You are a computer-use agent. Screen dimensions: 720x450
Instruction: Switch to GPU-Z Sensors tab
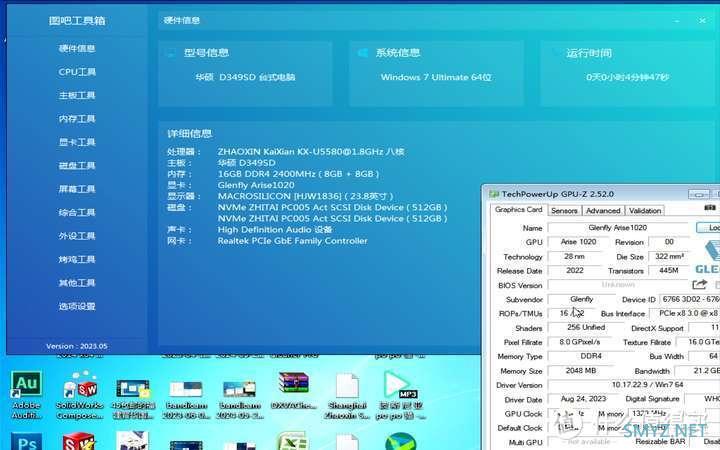click(564, 210)
